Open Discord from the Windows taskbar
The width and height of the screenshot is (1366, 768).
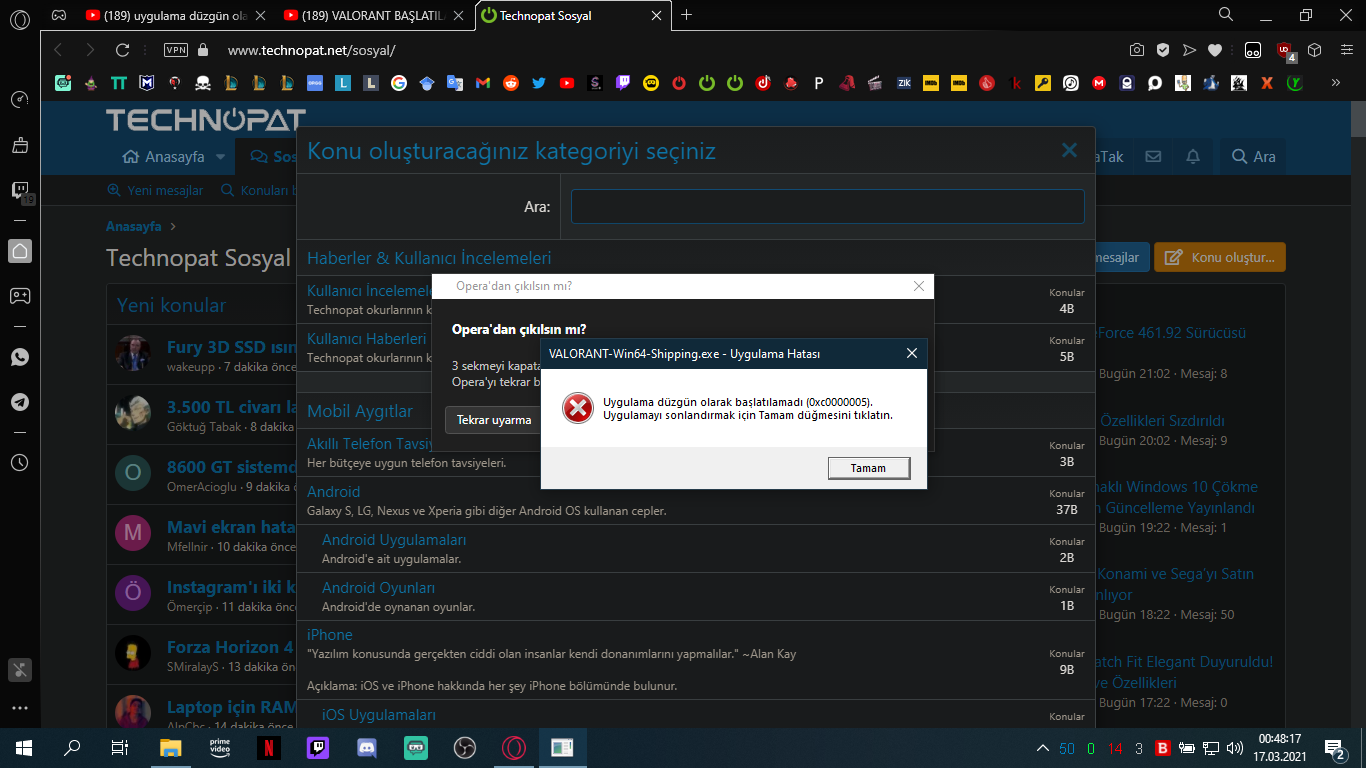pyautogui.click(x=367, y=747)
